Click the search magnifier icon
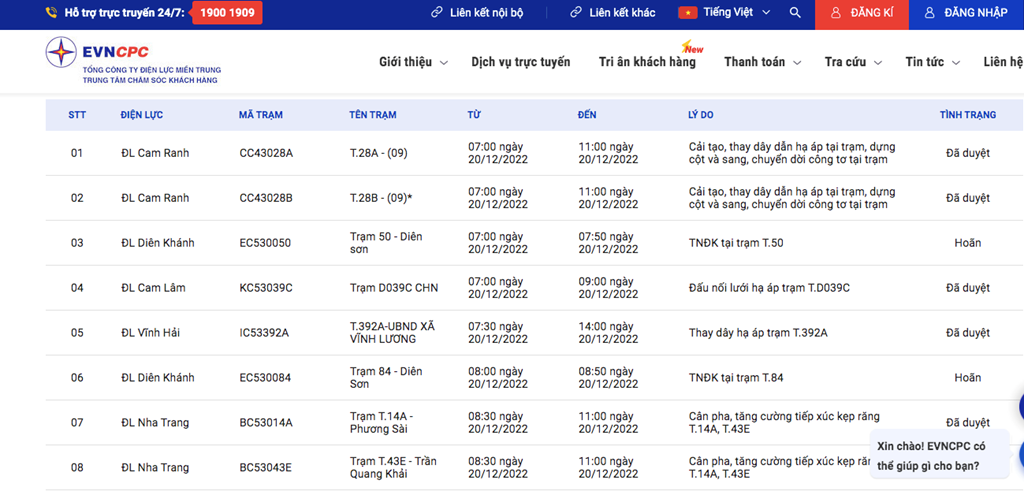1024x495 pixels. pyautogui.click(x=795, y=13)
